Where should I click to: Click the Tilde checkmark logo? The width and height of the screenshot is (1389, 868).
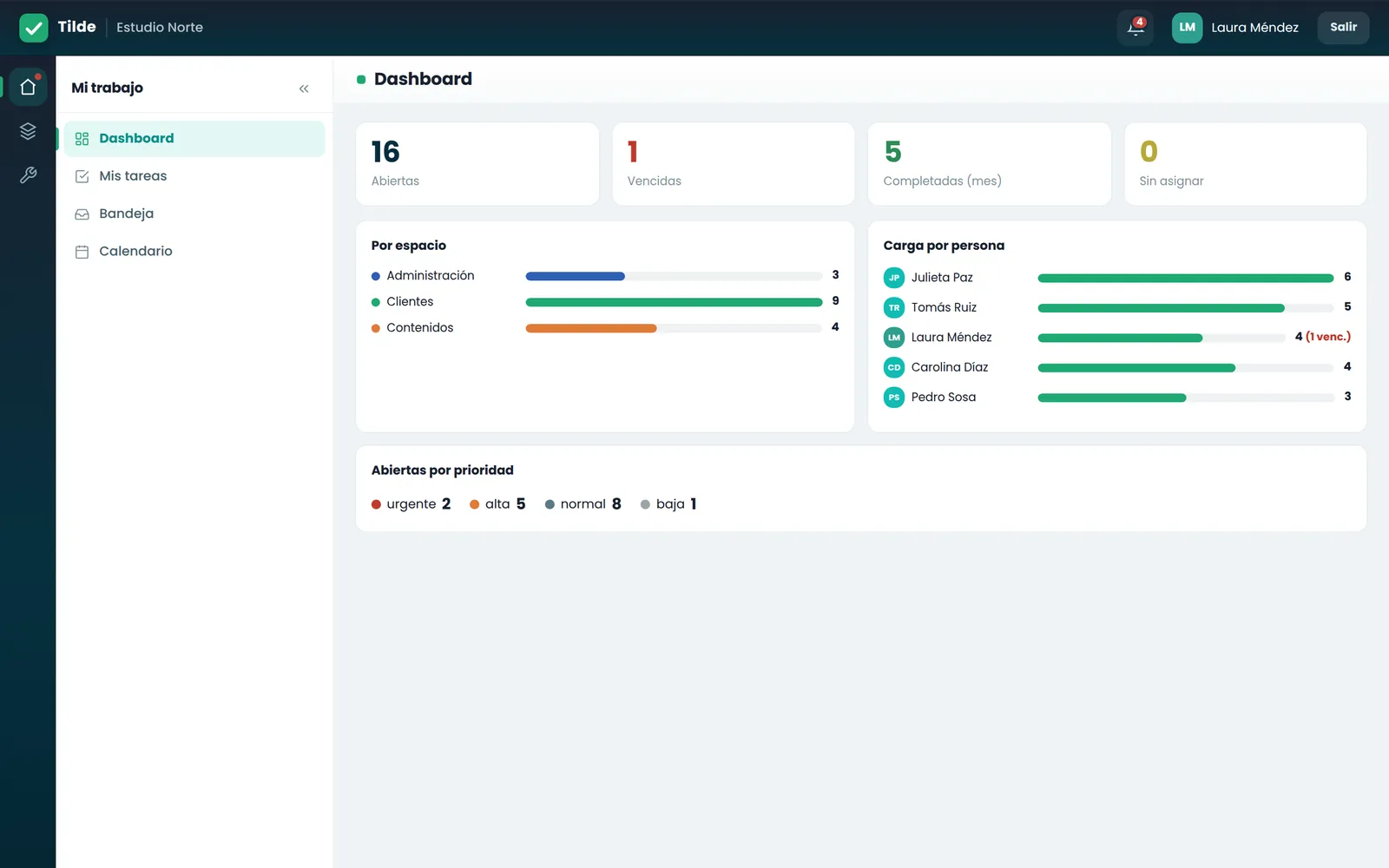pyautogui.click(x=33, y=28)
